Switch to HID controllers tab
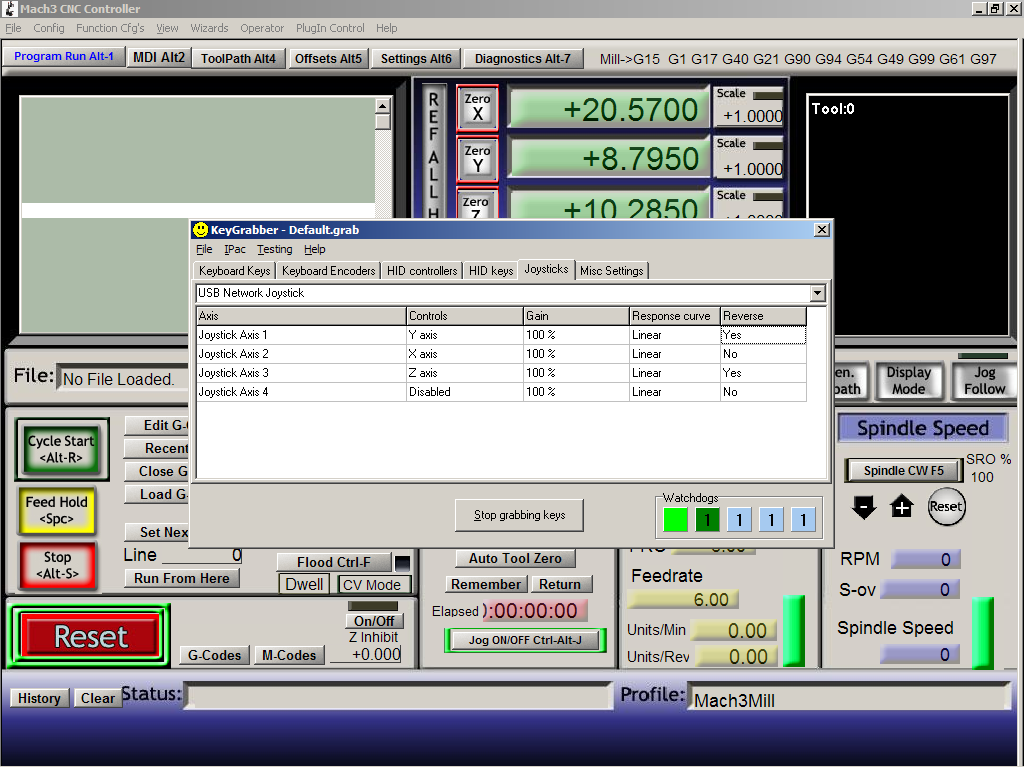 (x=422, y=271)
